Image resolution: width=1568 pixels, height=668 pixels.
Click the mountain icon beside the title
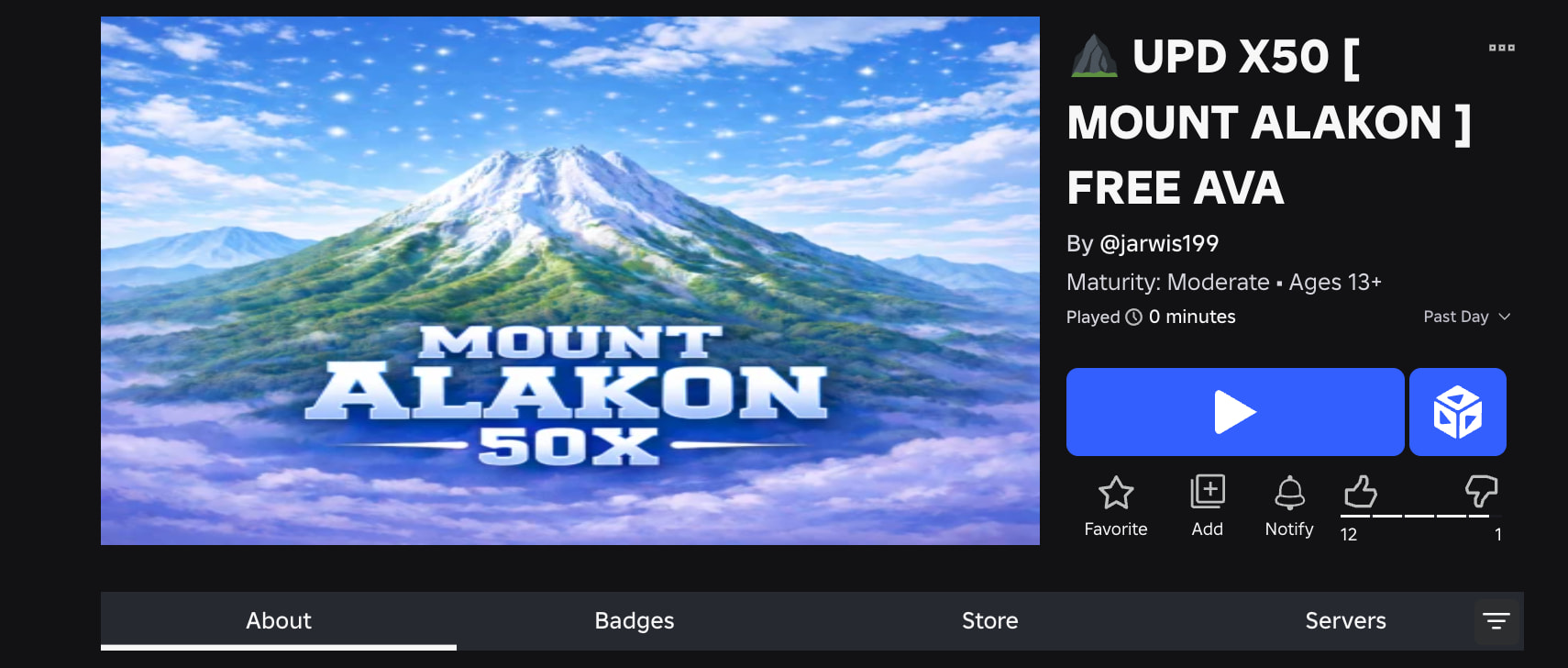tap(1094, 56)
